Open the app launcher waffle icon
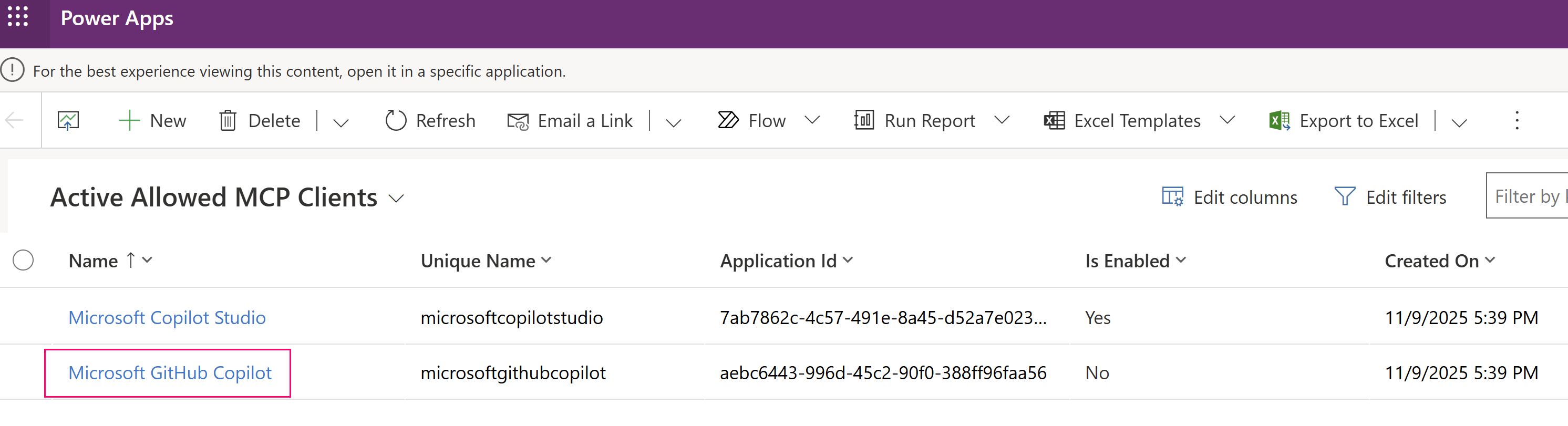 coord(18,17)
